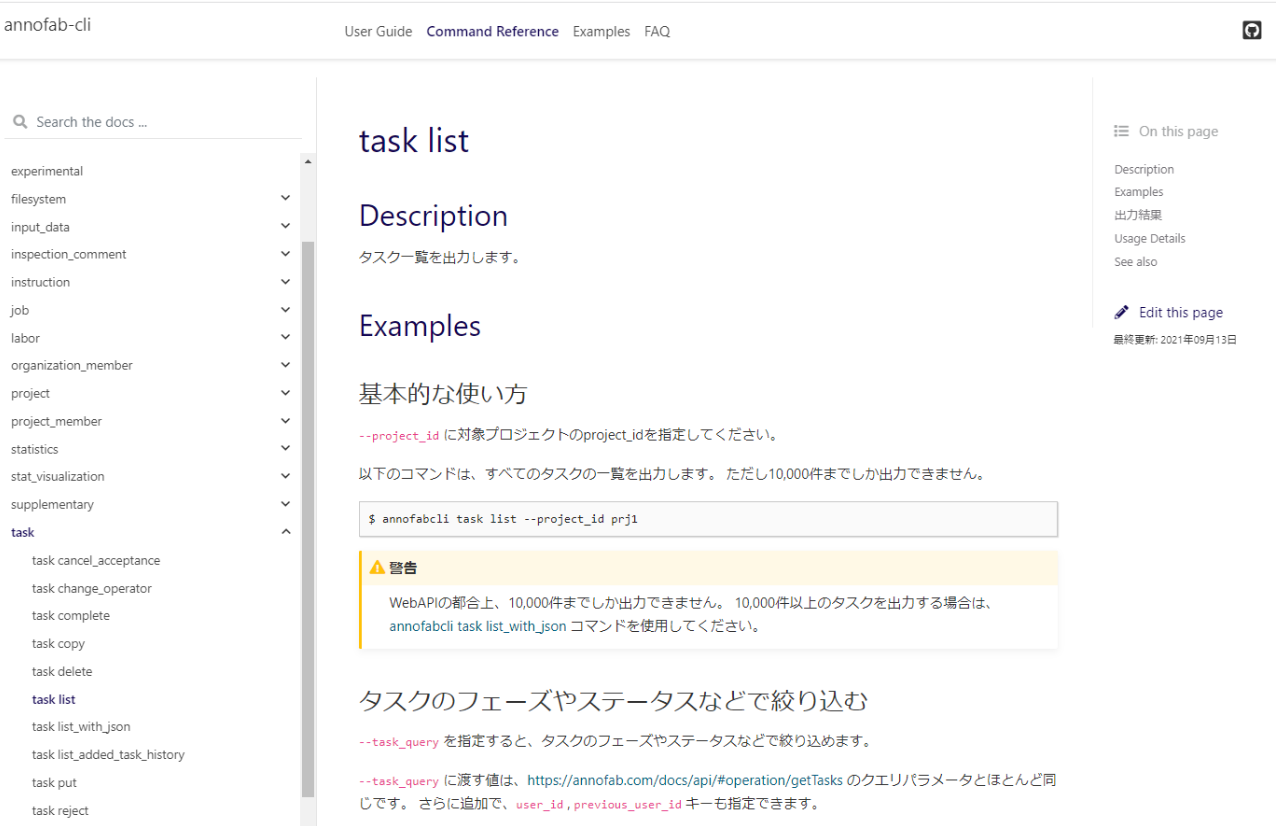Open the statistics sidebar entry
Screen dimensions: 1276x826
click(34, 449)
